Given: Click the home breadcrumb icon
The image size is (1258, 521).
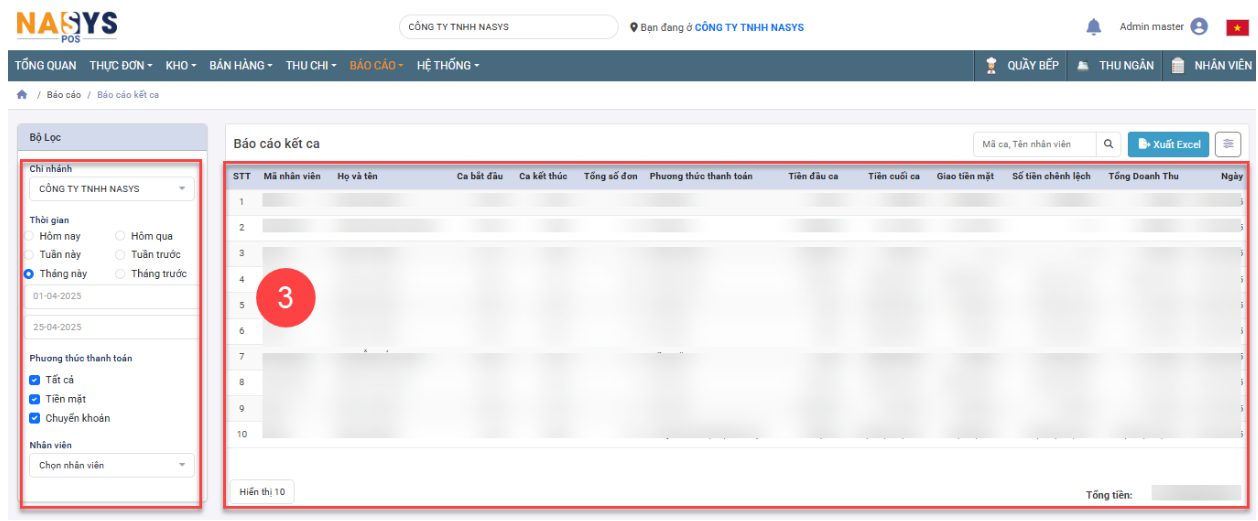Looking at the screenshot, I should pyautogui.click(x=22, y=95).
